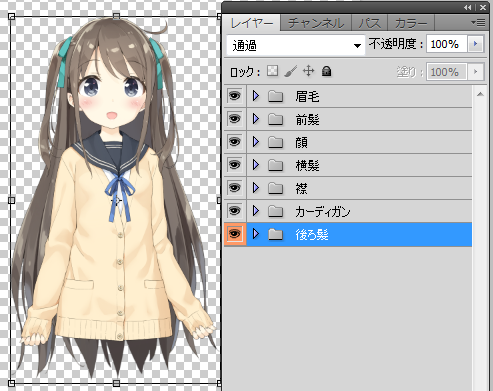The height and width of the screenshot is (391, 493).
Task: Toggle visibility of 顔 layer group
Action: coord(235,142)
